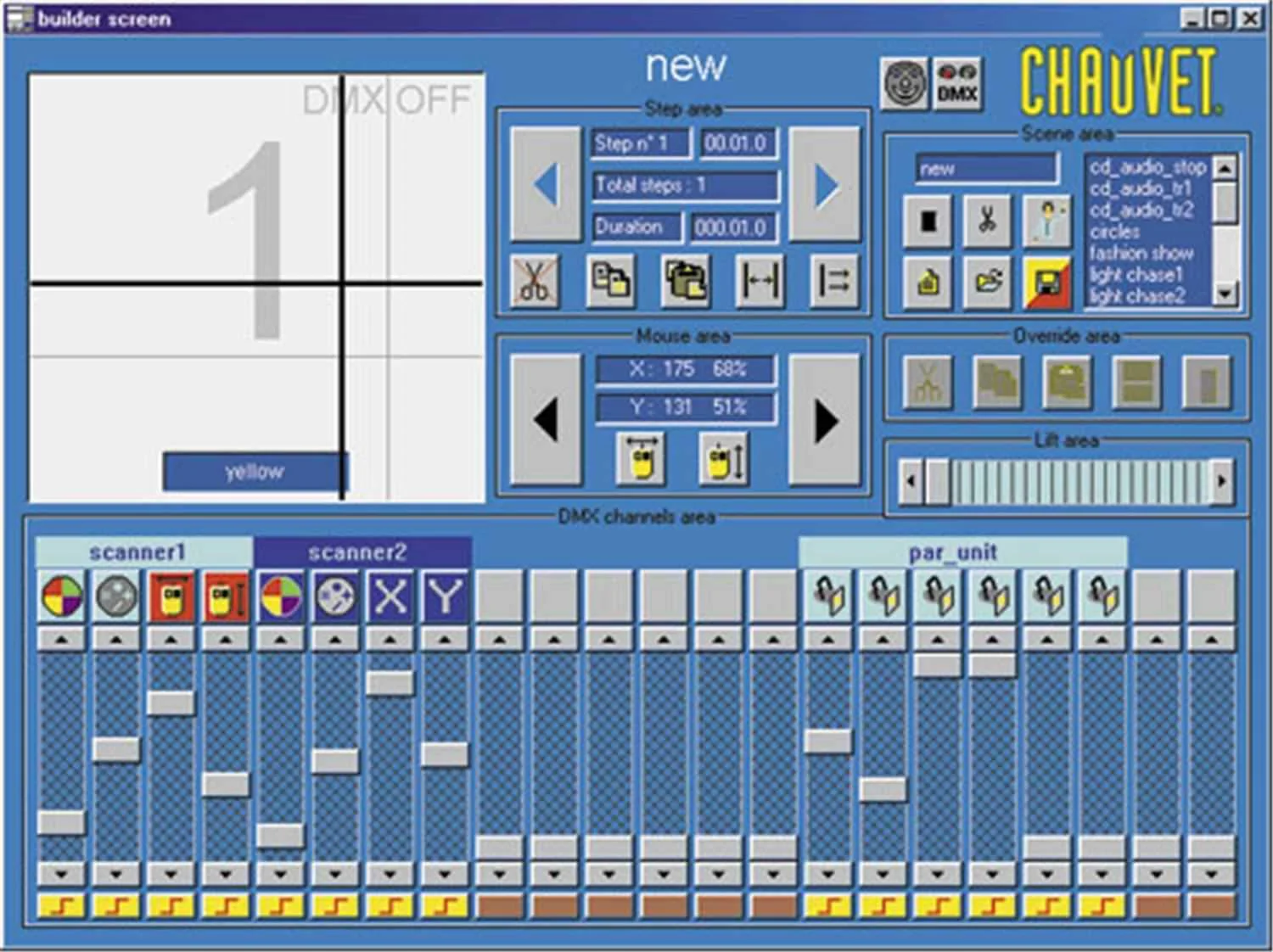The width and height of the screenshot is (1273, 952).
Task: Go to next step with the blue right arrow
Action: pyautogui.click(x=825, y=184)
